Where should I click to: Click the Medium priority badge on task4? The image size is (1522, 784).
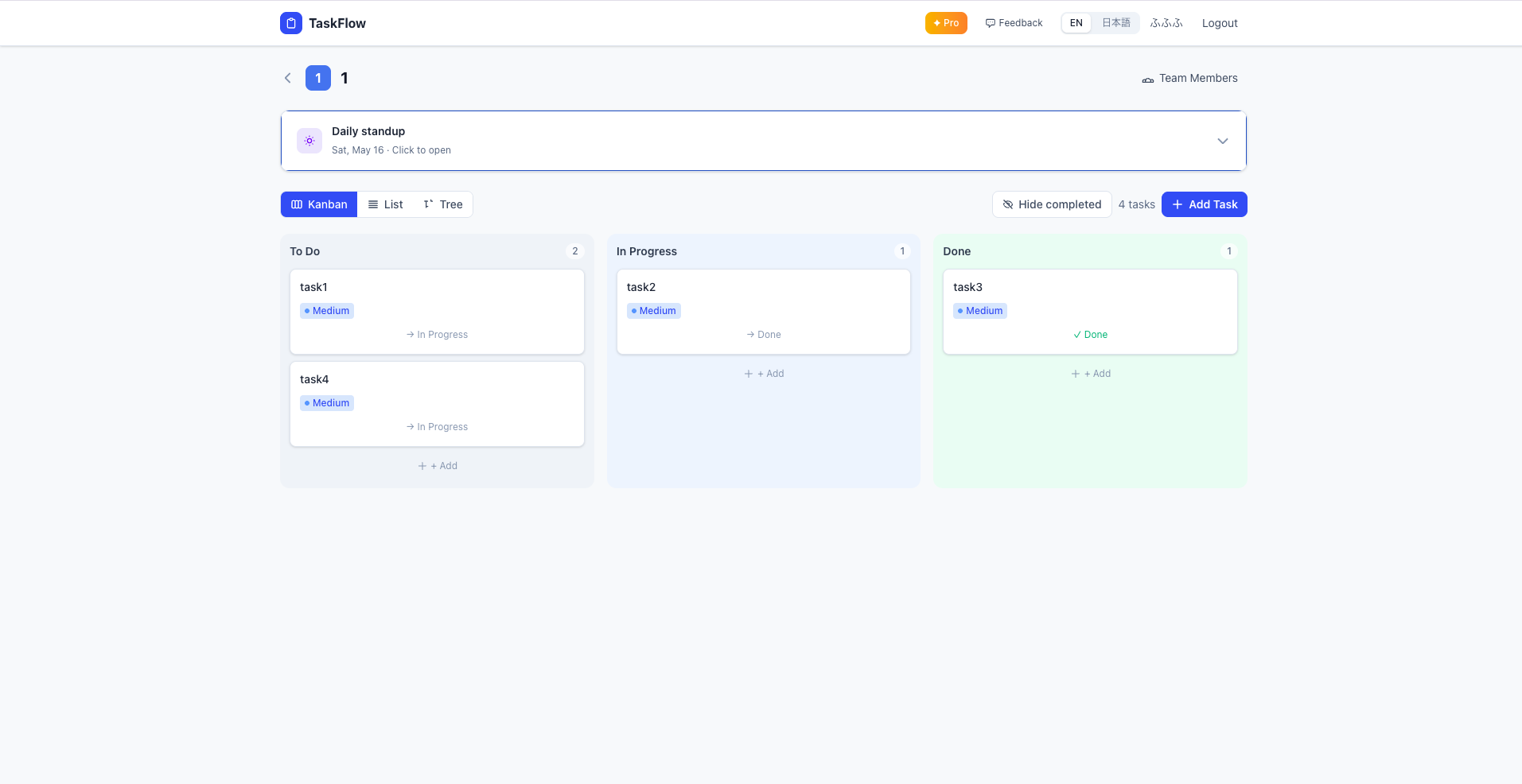327,403
